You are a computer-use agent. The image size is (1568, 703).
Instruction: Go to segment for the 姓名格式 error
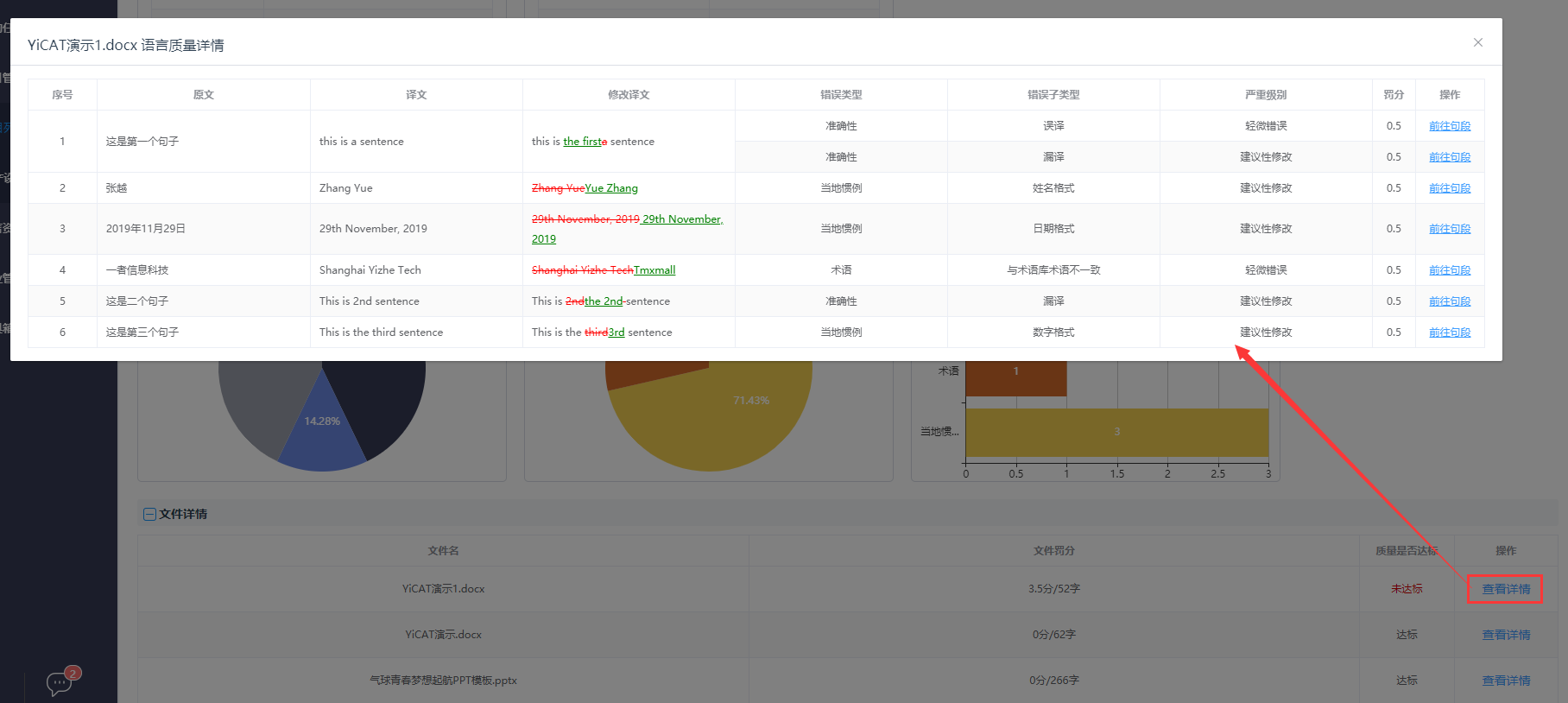click(1449, 188)
